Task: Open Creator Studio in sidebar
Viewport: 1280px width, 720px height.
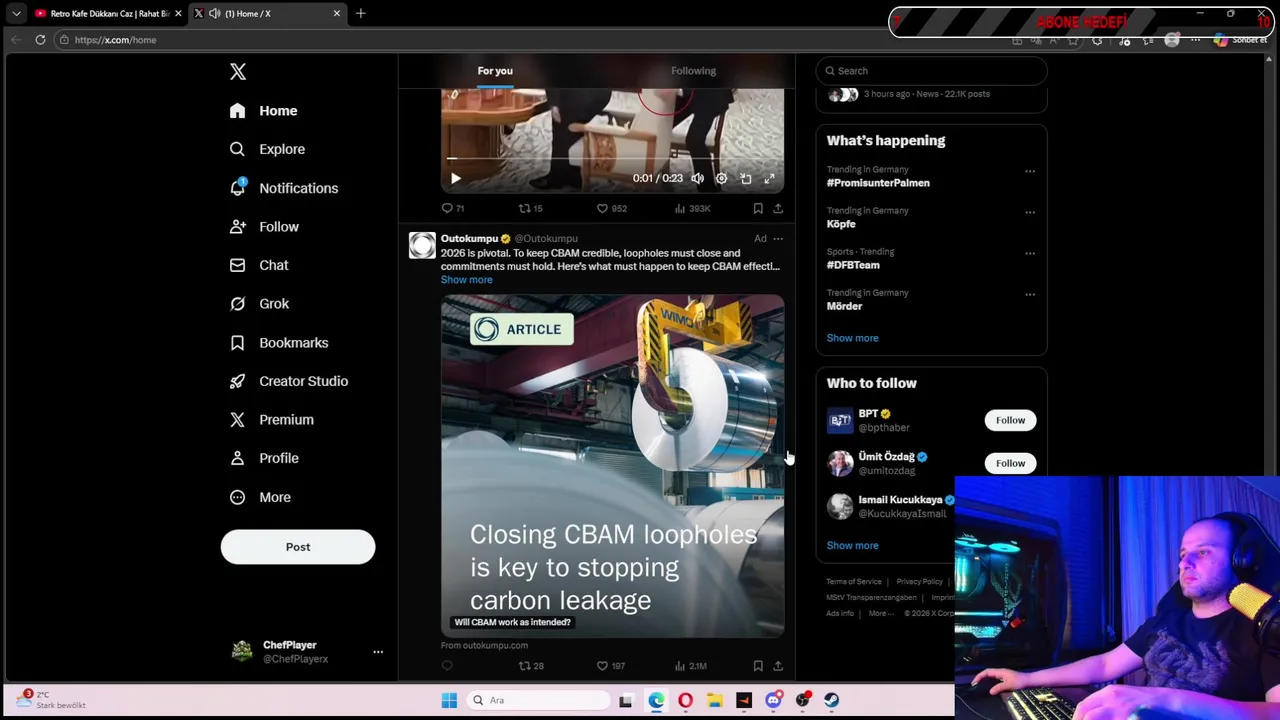Action: [x=289, y=381]
